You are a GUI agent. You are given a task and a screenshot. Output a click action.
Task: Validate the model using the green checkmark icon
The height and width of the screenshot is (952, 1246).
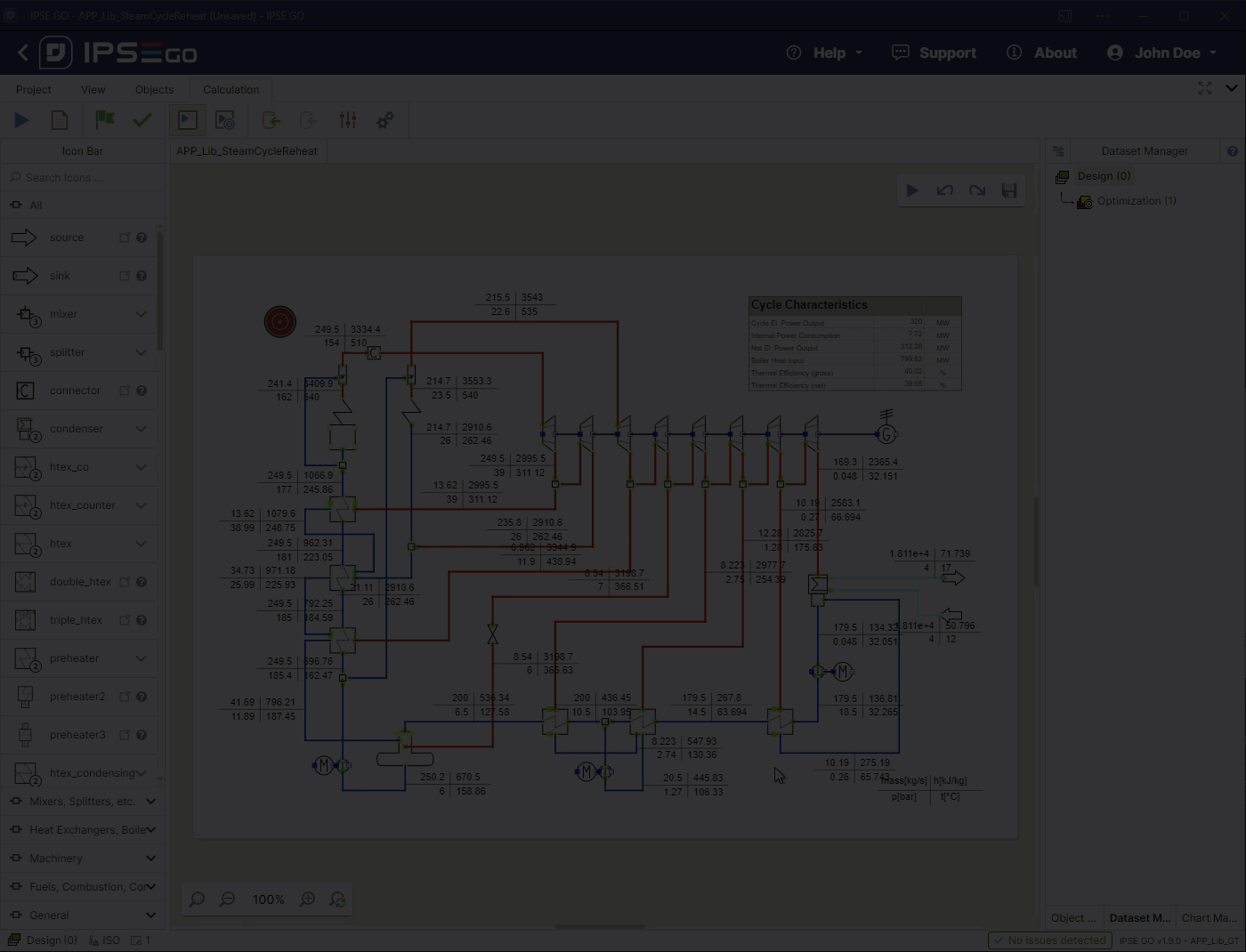[x=142, y=119]
